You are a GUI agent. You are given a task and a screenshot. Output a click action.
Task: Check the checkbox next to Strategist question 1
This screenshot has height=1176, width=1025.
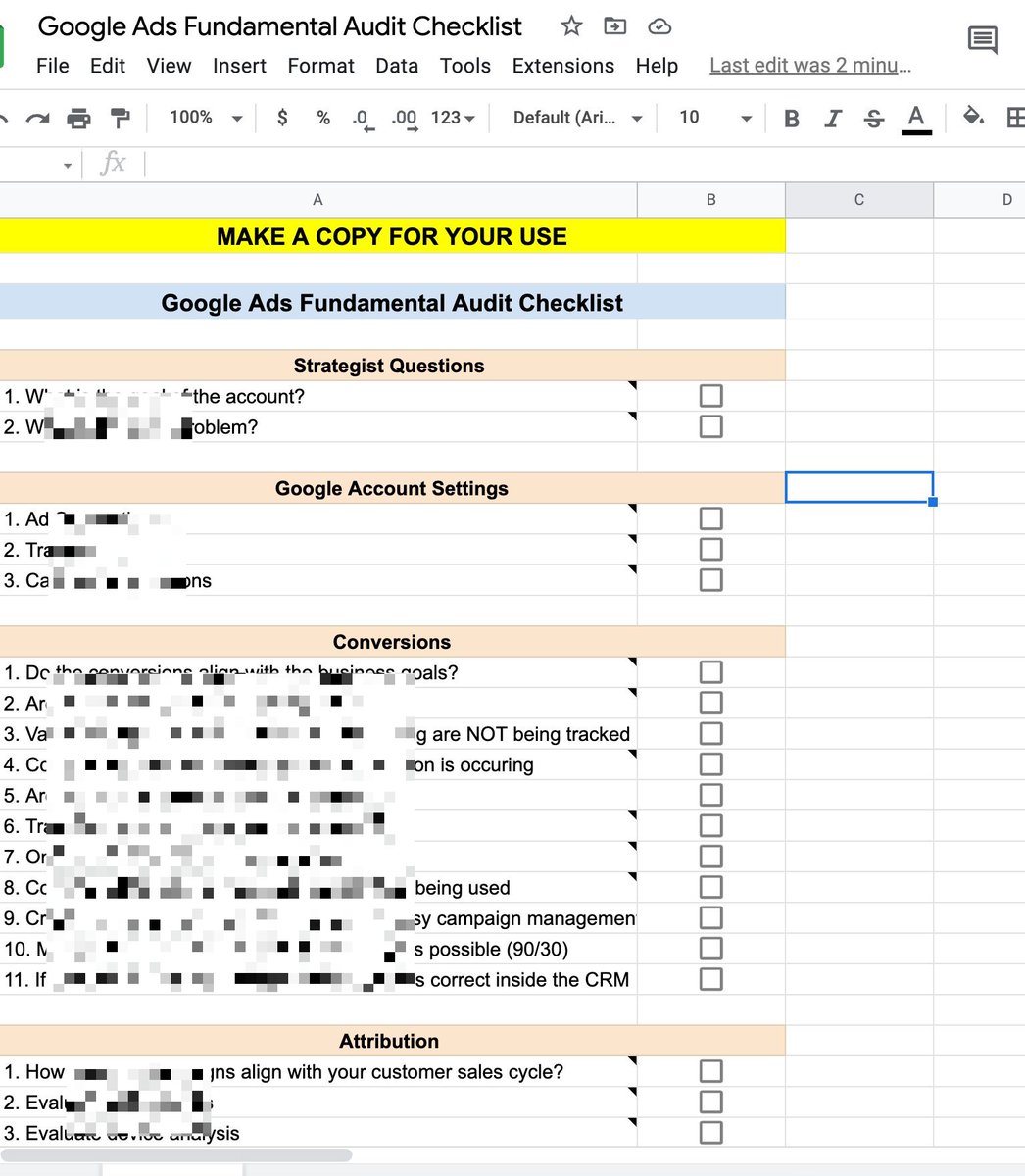(710, 395)
